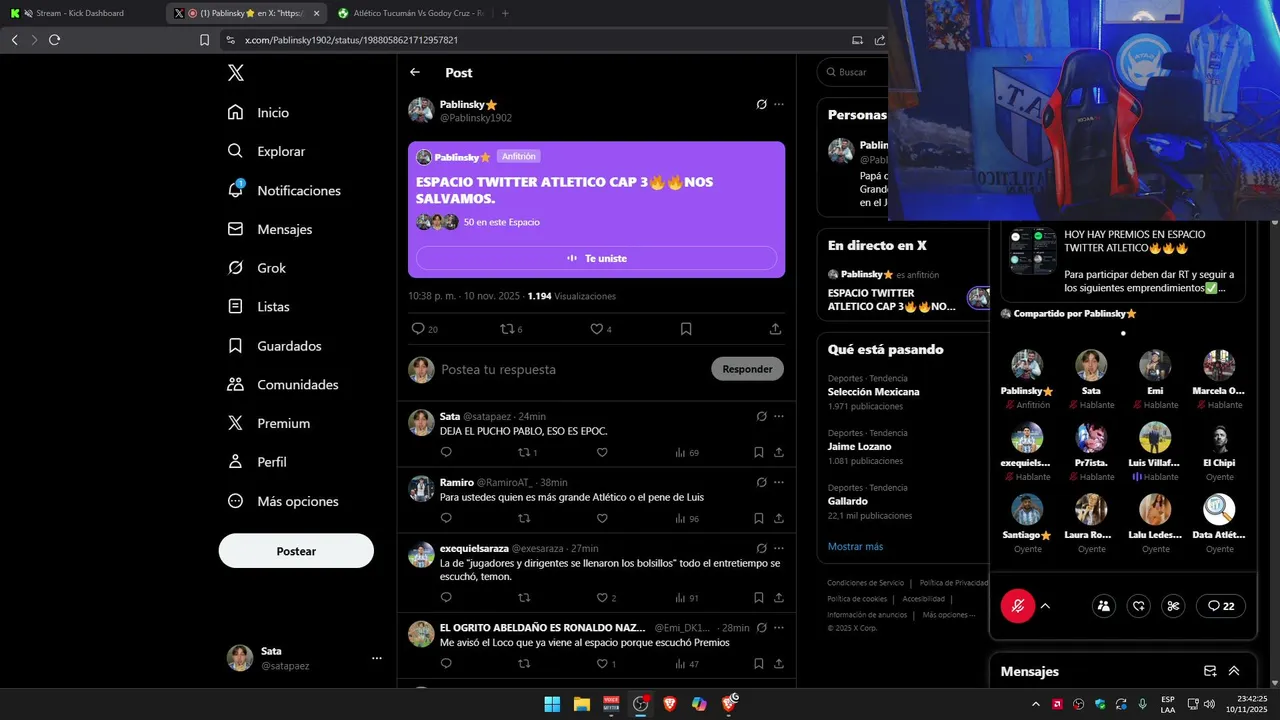
Task: Open more options on Ramiro's reply
Action: point(779,482)
